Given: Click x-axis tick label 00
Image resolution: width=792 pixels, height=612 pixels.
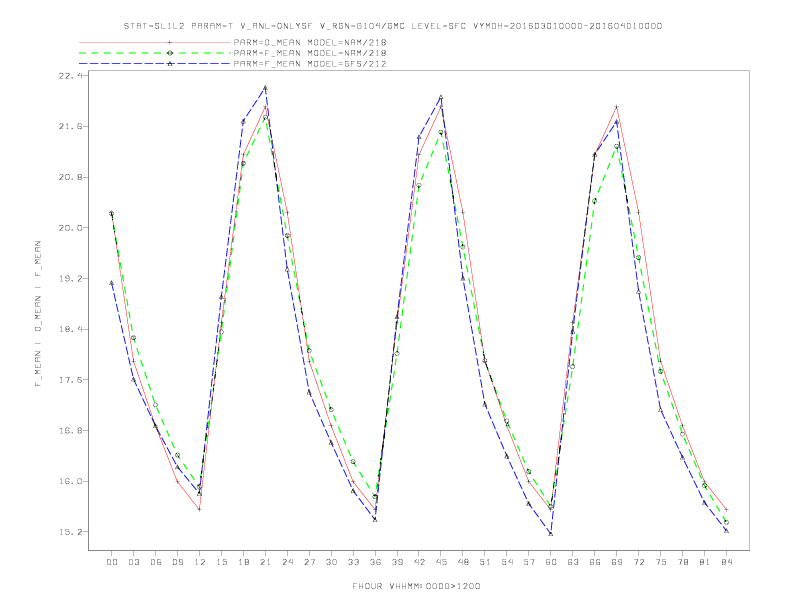Looking at the screenshot, I should [x=112, y=562].
